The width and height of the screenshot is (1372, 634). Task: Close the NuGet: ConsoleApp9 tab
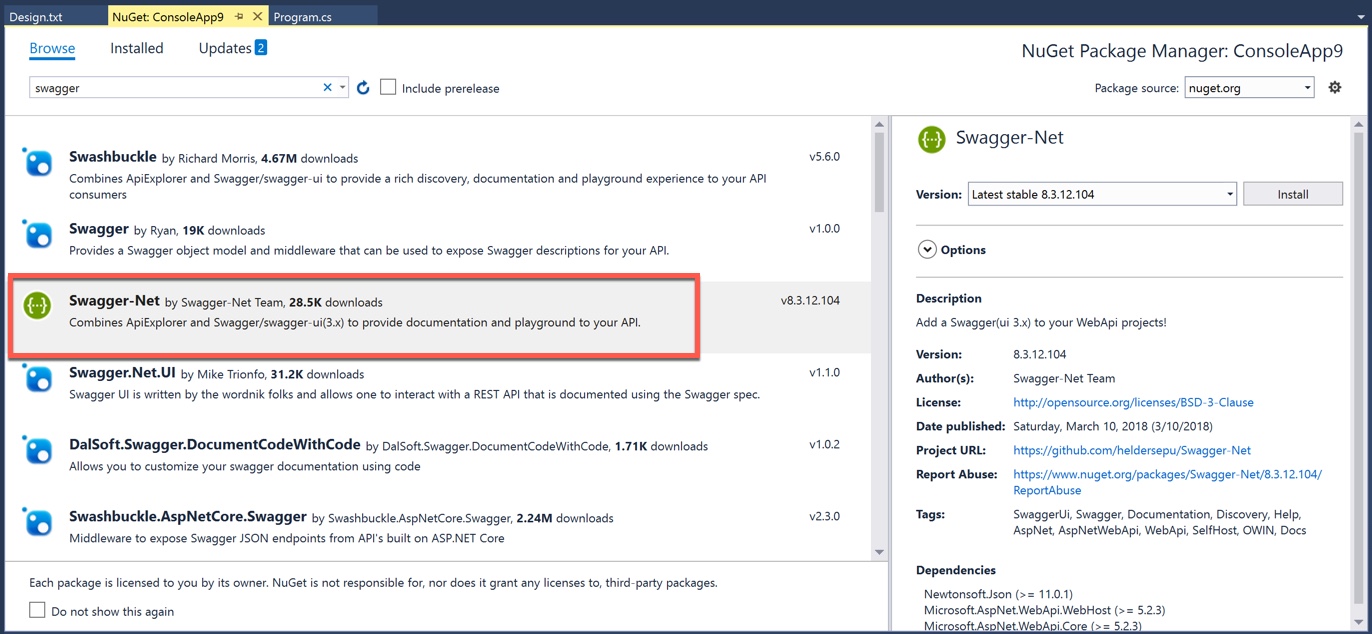[x=258, y=17]
